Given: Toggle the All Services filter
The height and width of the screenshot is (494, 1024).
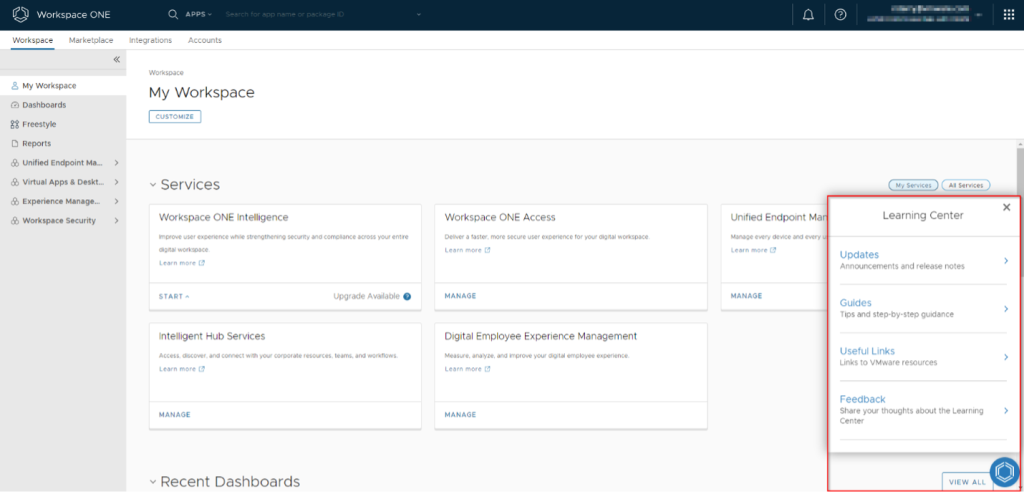Looking at the screenshot, I should coord(966,186).
